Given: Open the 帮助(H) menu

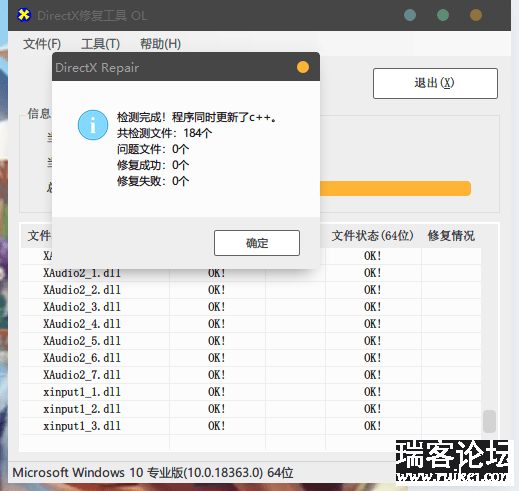Looking at the screenshot, I should point(160,44).
